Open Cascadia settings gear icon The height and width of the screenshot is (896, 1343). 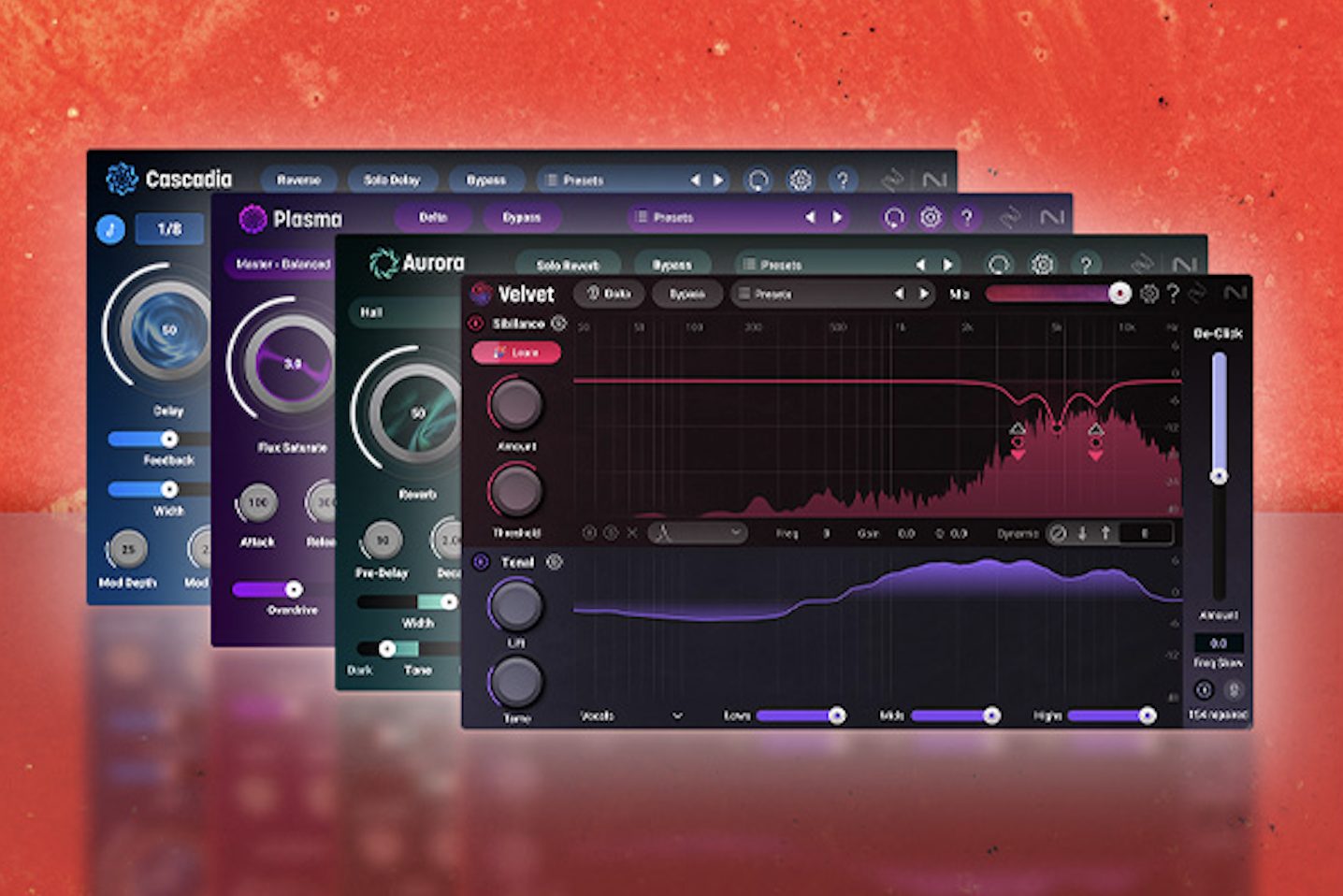point(801,180)
